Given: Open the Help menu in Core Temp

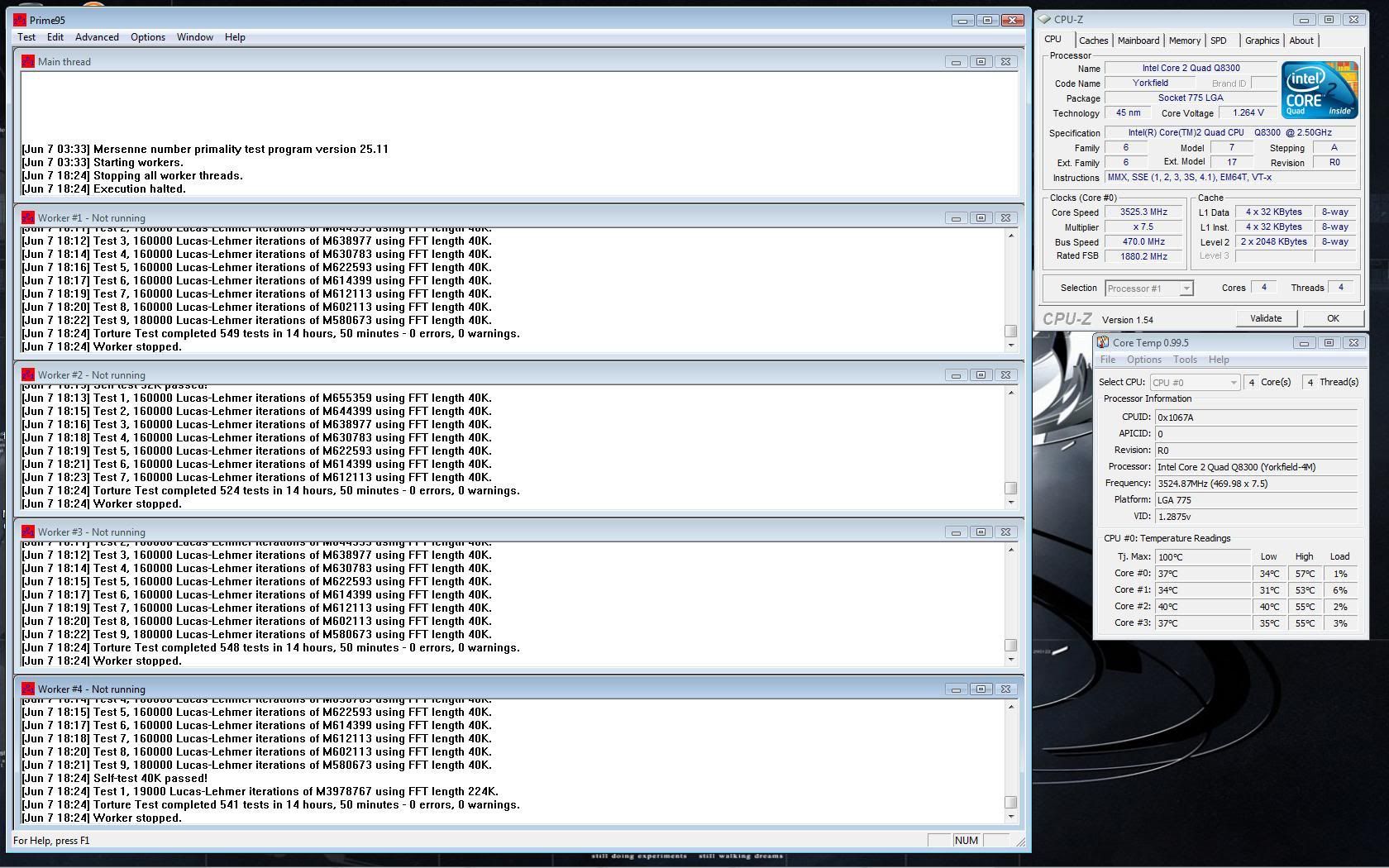Looking at the screenshot, I should [1219, 360].
